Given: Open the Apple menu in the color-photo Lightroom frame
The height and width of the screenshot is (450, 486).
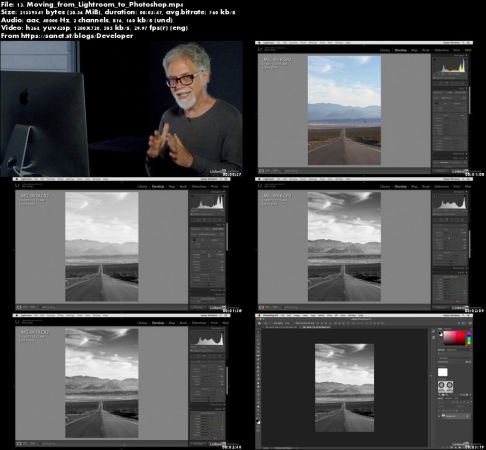Looking at the screenshot, I should (258, 43).
